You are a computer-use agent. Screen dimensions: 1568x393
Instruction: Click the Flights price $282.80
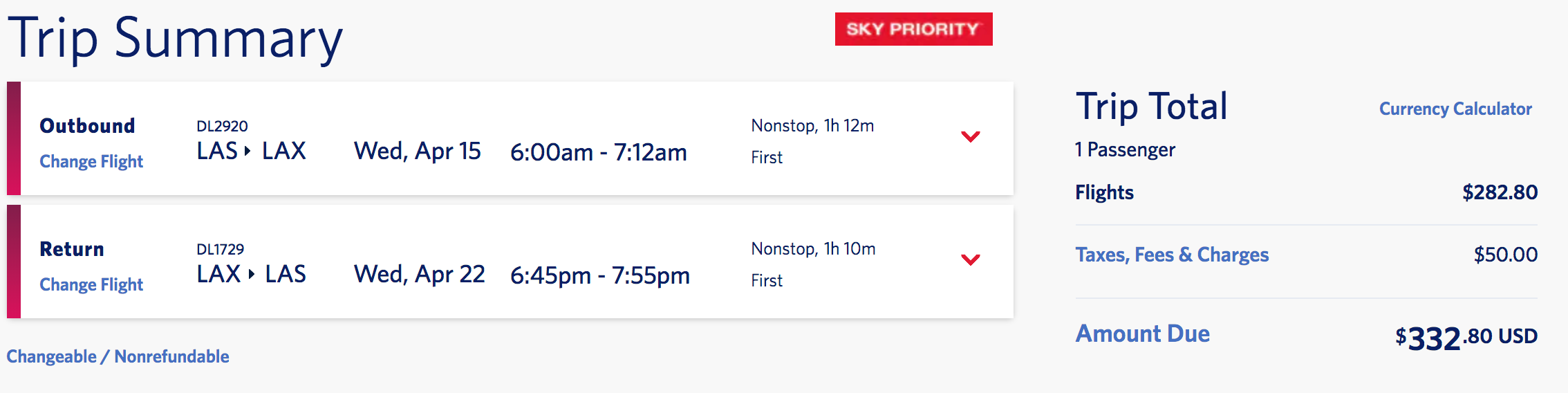point(1500,192)
